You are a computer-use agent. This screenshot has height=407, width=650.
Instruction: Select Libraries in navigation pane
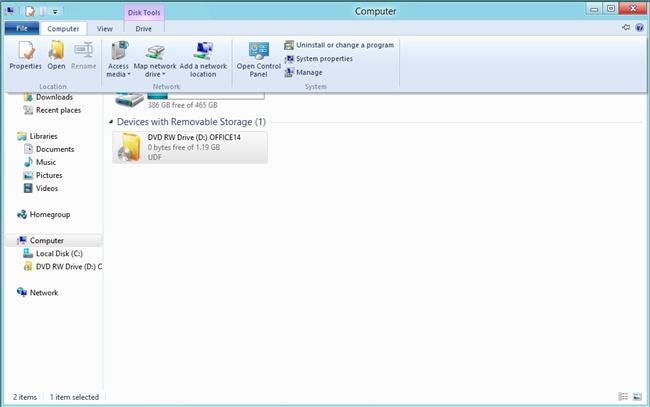(43, 136)
